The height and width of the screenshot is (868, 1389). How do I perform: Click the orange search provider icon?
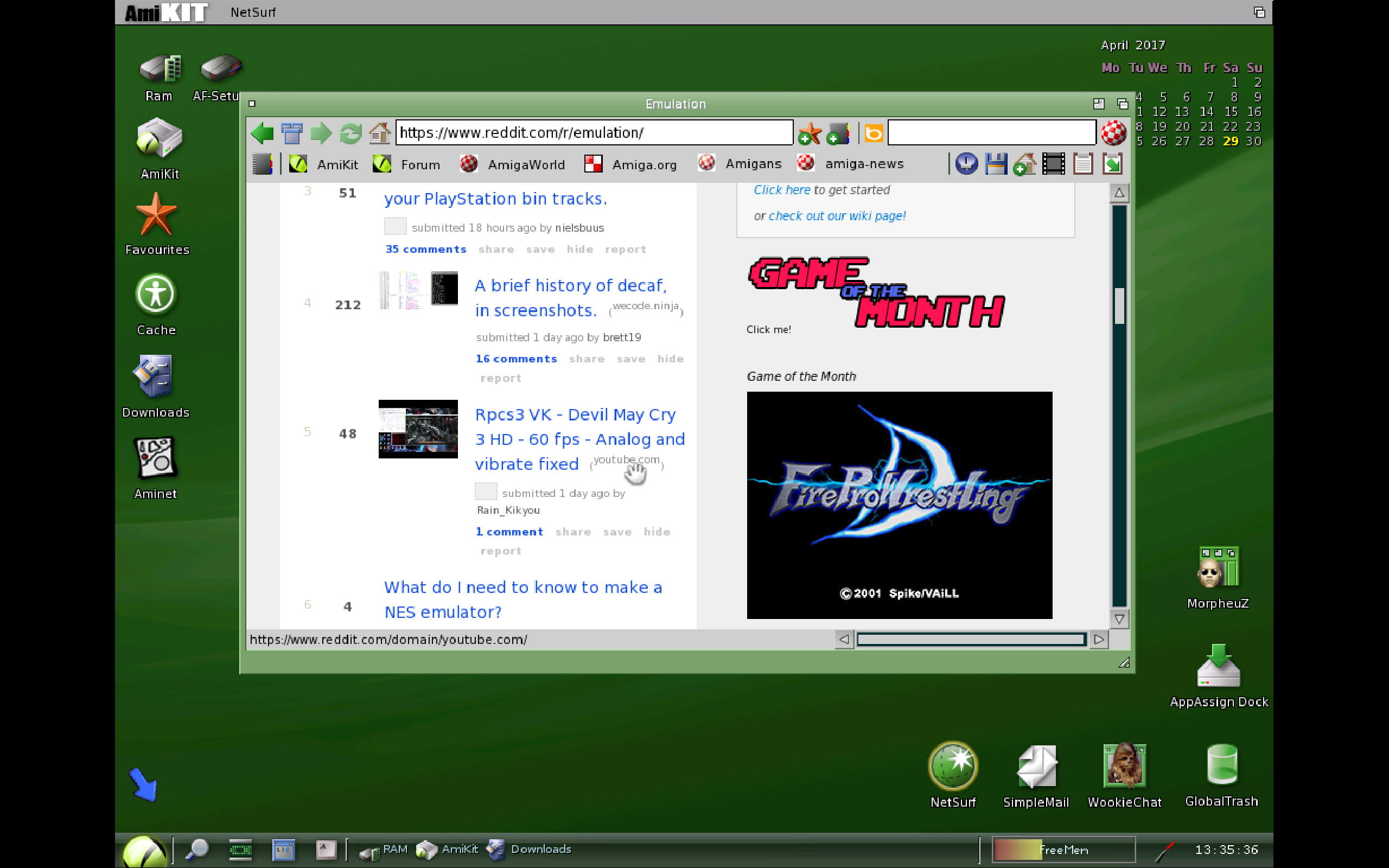(874, 133)
